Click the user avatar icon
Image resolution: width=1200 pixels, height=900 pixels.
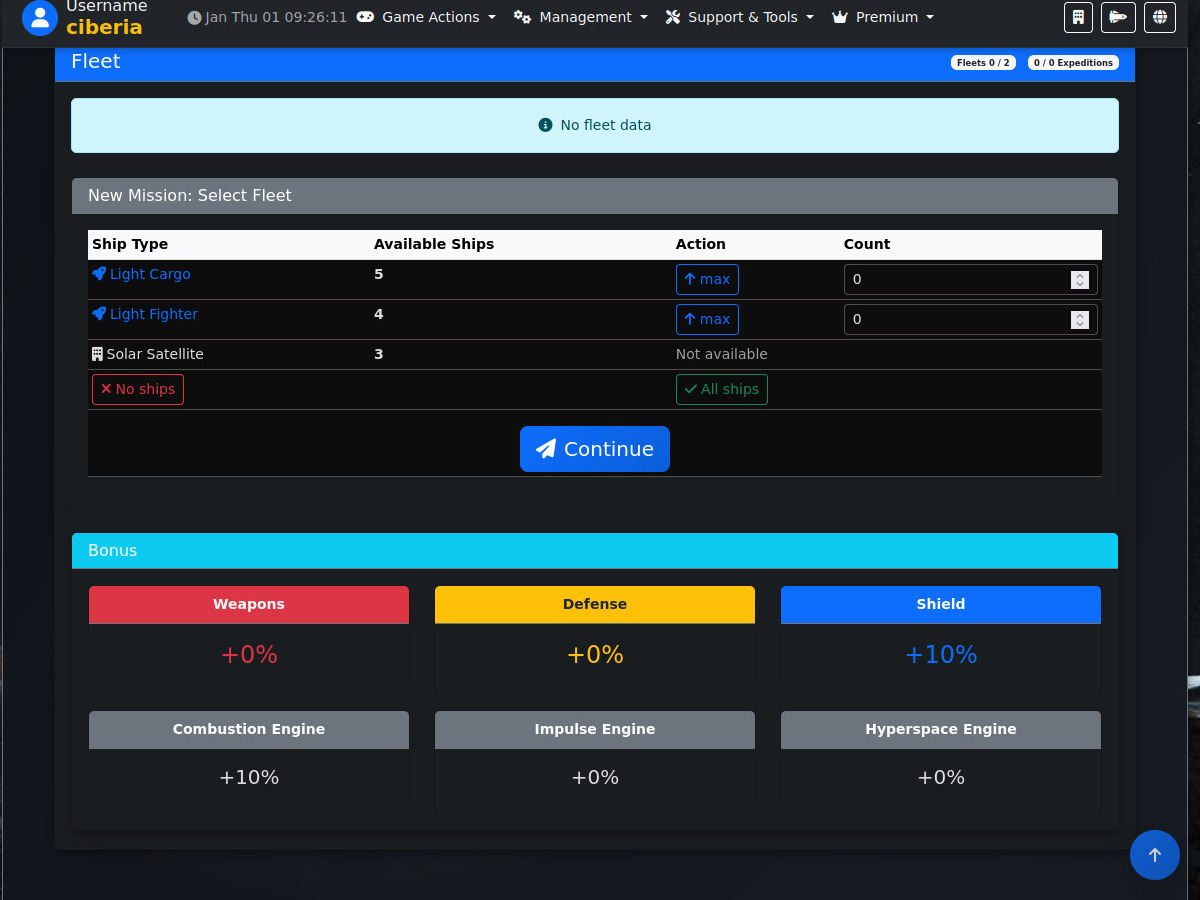(x=40, y=17)
